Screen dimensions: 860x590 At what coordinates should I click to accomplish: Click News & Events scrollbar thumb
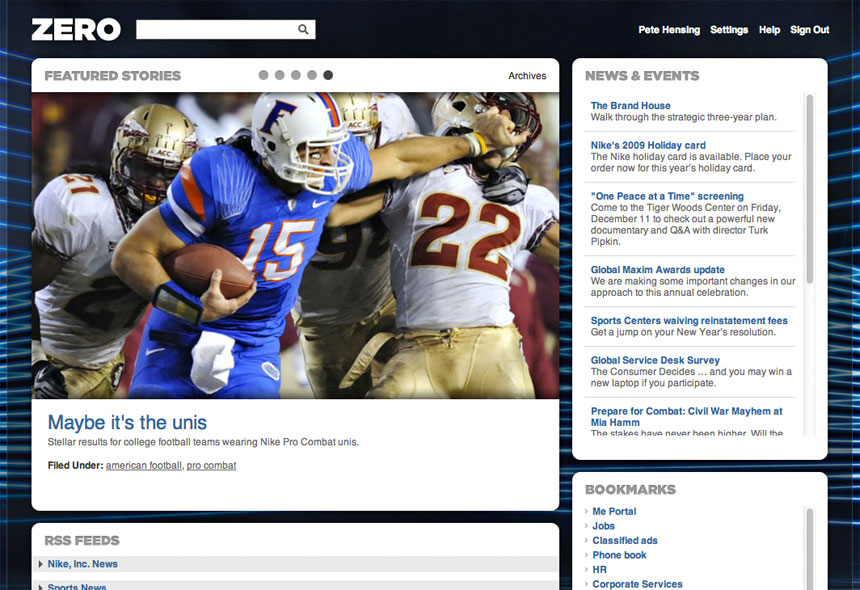tap(810, 188)
